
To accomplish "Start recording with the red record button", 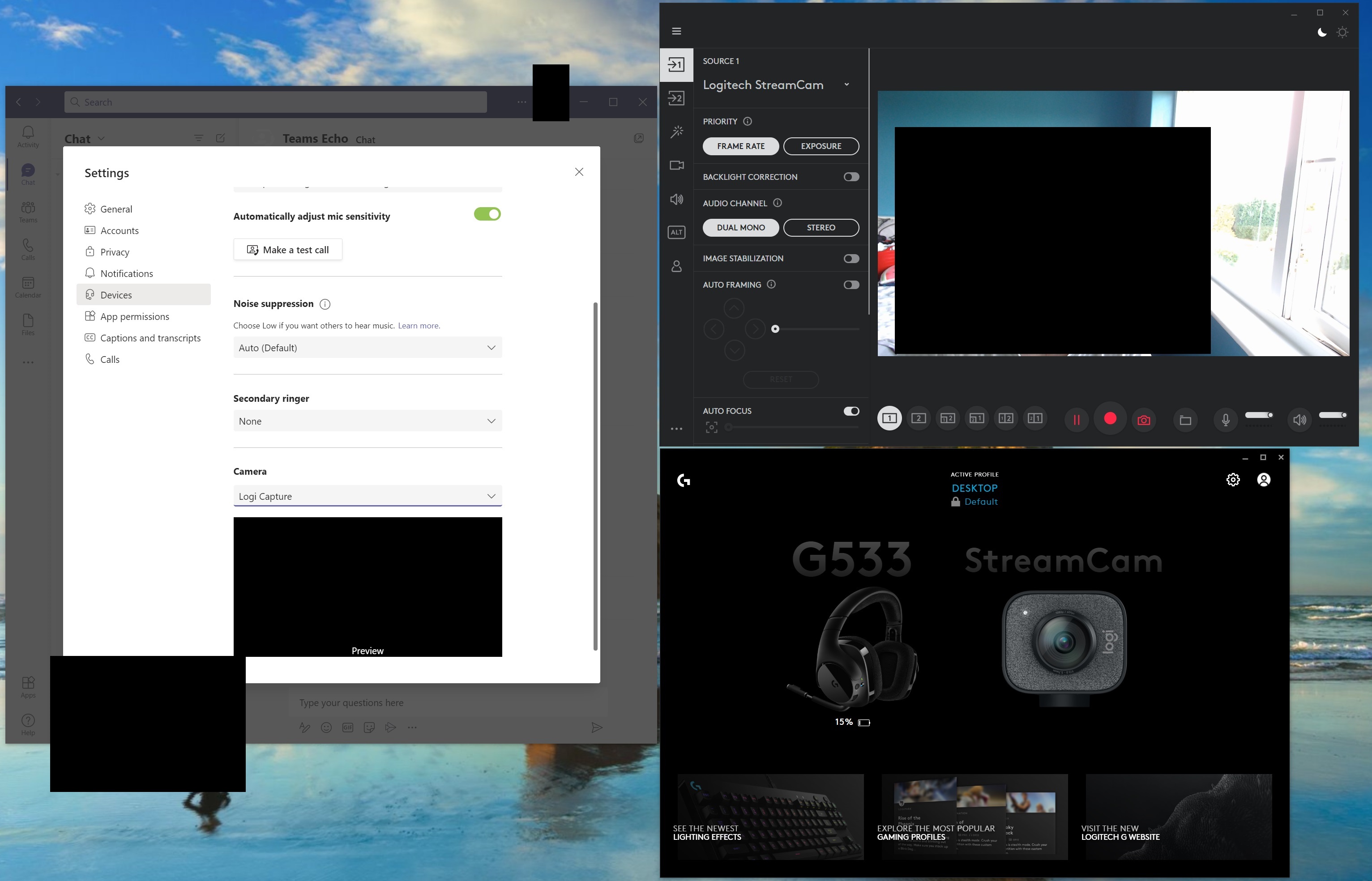I will pos(1110,419).
